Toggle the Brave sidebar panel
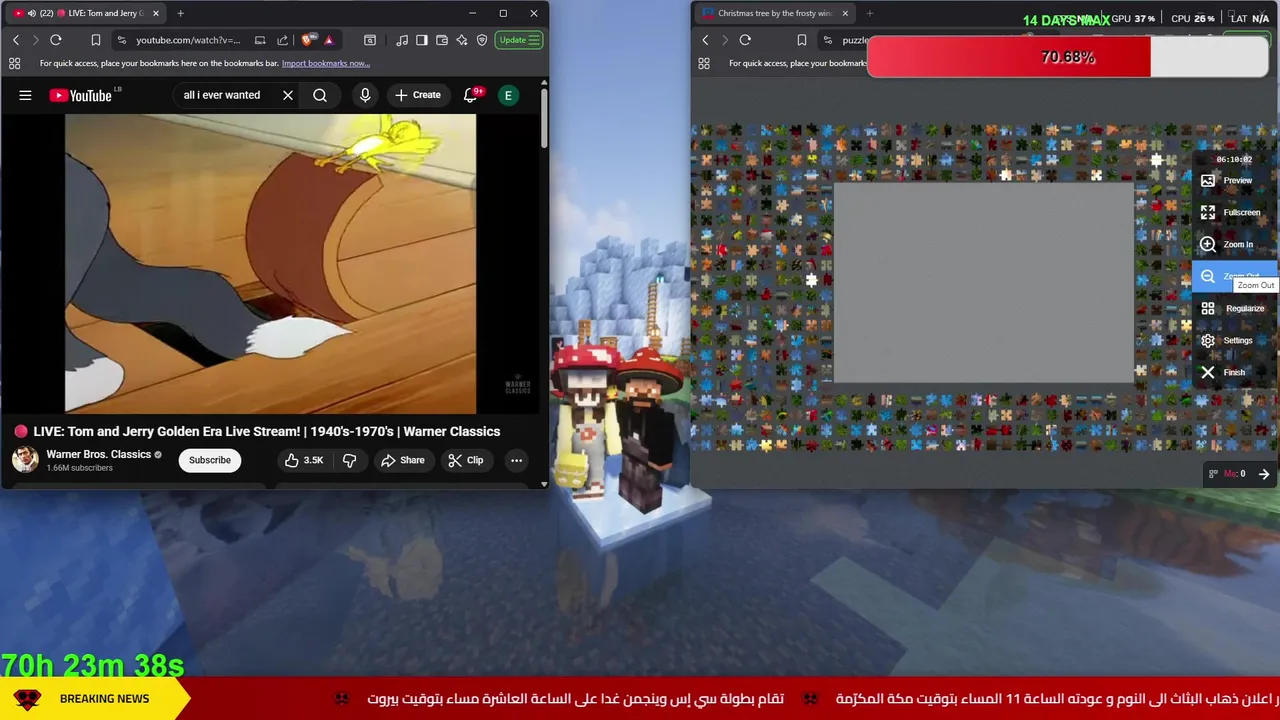Screen dimensions: 1280x720 [422, 40]
